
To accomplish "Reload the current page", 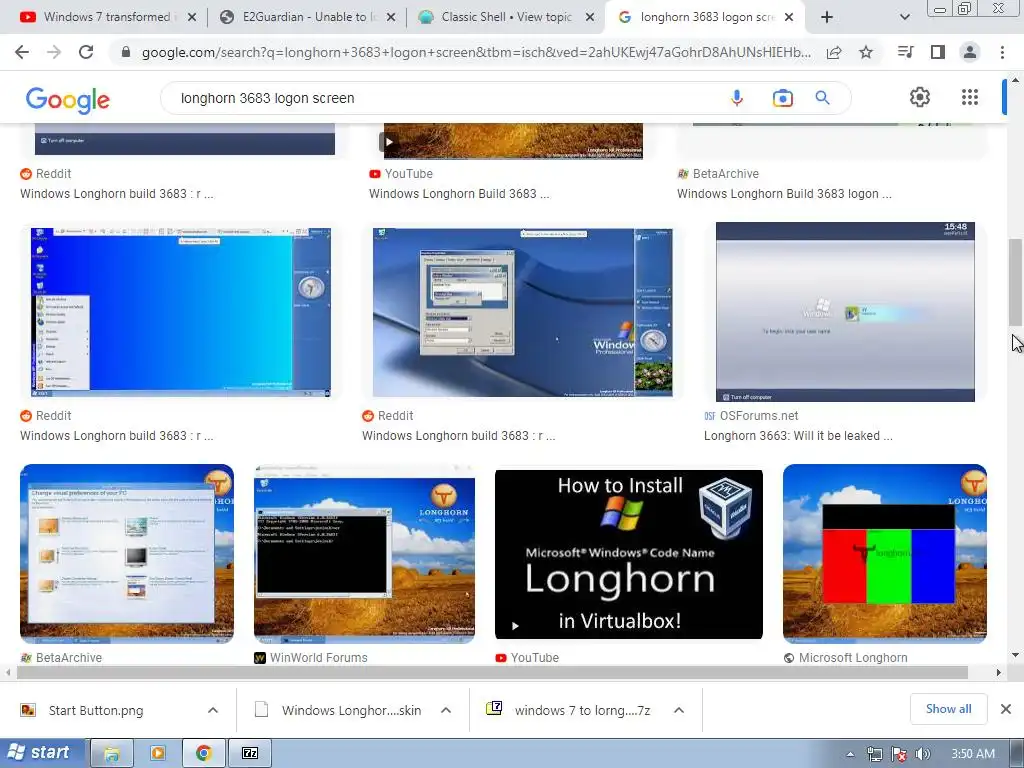I will [x=86, y=52].
